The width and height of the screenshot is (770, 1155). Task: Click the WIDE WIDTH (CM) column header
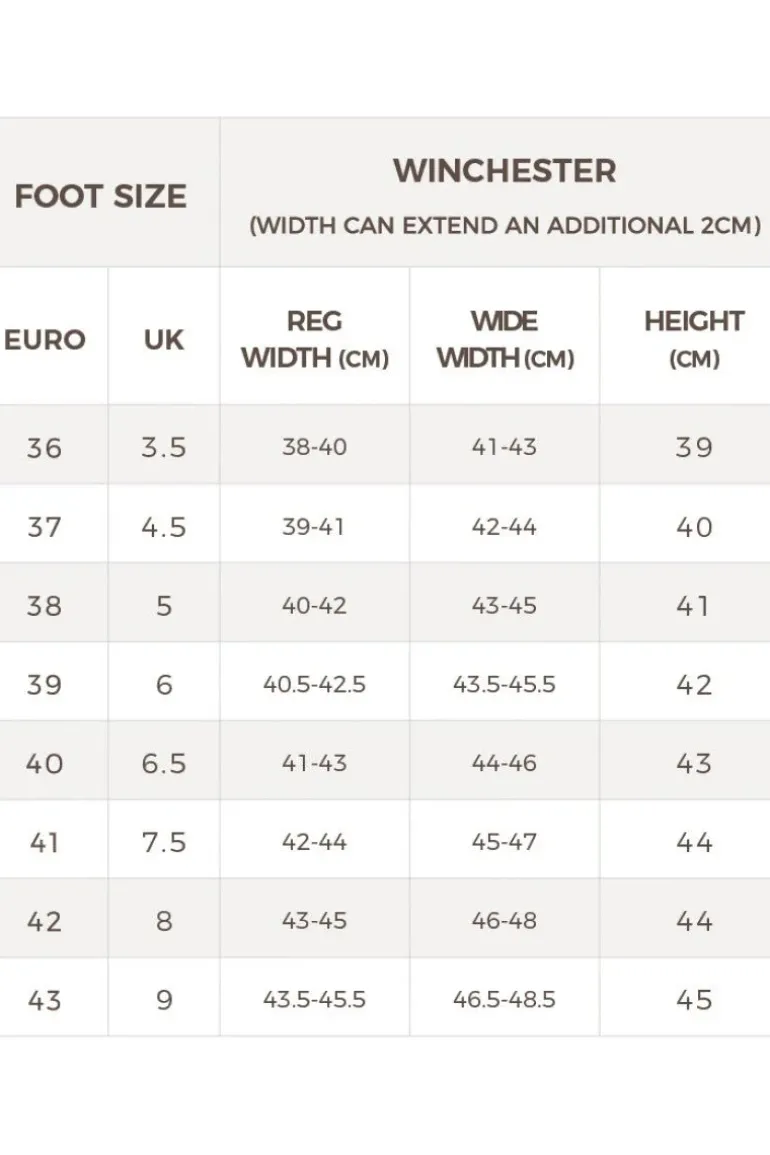(504, 339)
